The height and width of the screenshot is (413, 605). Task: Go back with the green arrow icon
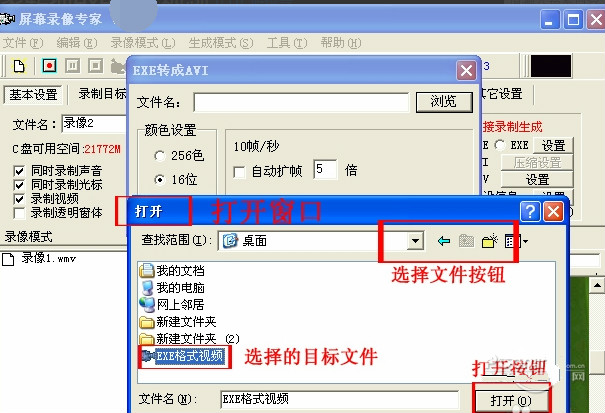pyautogui.click(x=444, y=241)
